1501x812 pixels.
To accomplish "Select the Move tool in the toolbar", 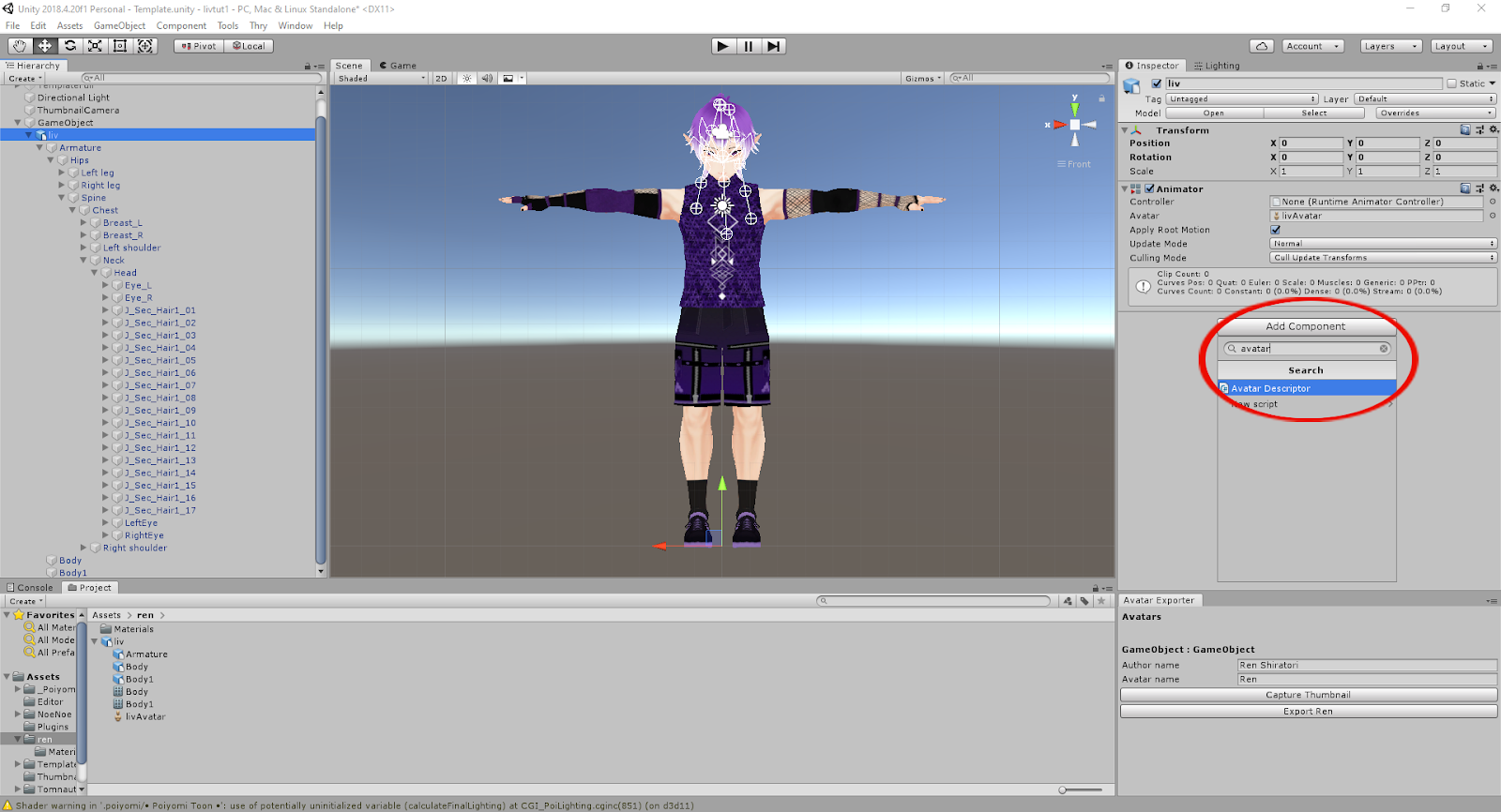I will [45, 46].
